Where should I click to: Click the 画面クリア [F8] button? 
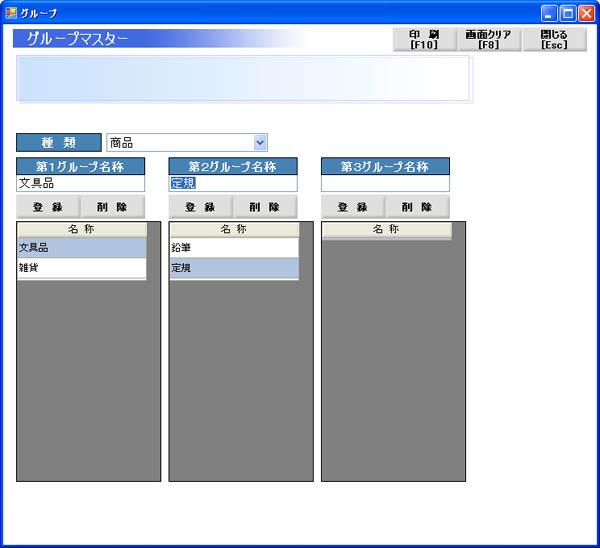click(x=489, y=39)
